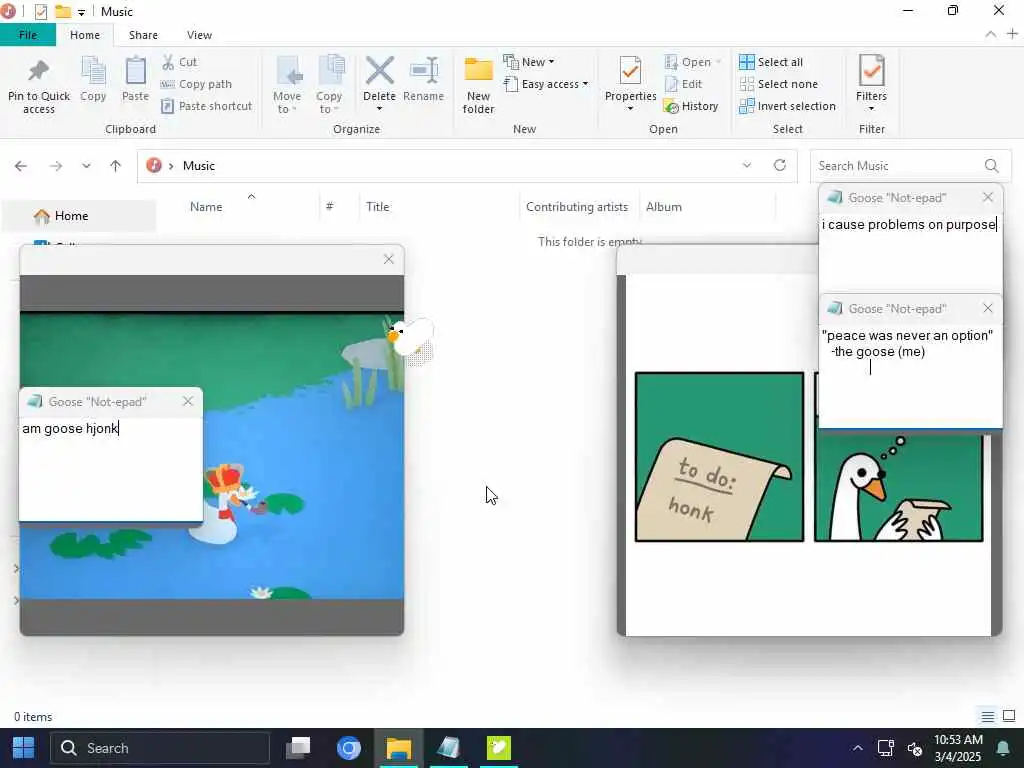Screen dimensions: 1024x768
Task: Sort by the Album column
Action: click(x=664, y=207)
